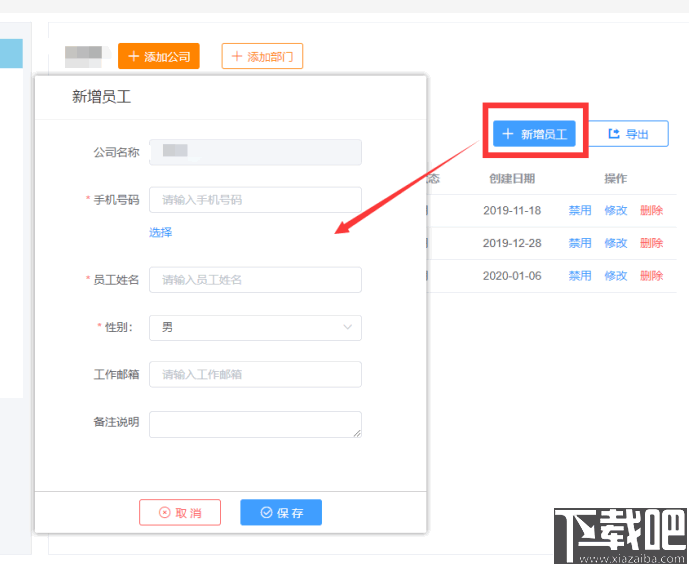Click 禁用 in the 2020-01-06 row
This screenshot has height=564, width=689.
click(x=580, y=276)
